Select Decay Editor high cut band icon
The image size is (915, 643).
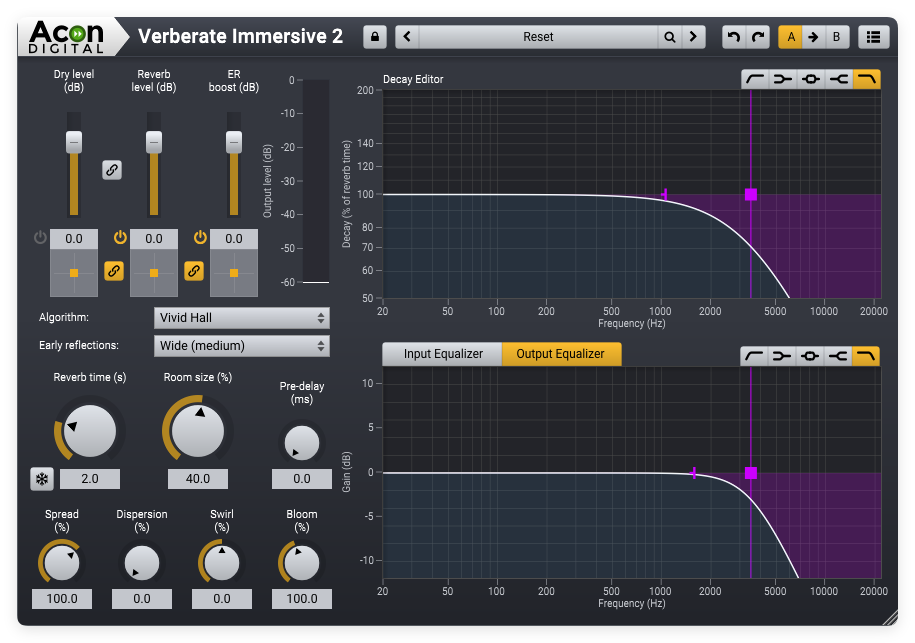[867, 79]
